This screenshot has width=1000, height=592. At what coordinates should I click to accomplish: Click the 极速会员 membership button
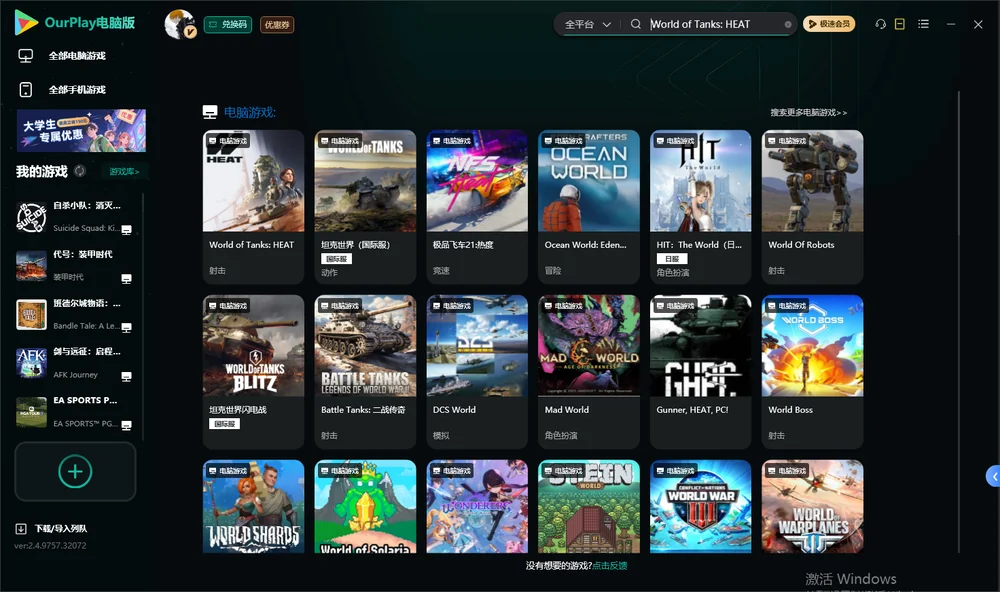[828, 24]
